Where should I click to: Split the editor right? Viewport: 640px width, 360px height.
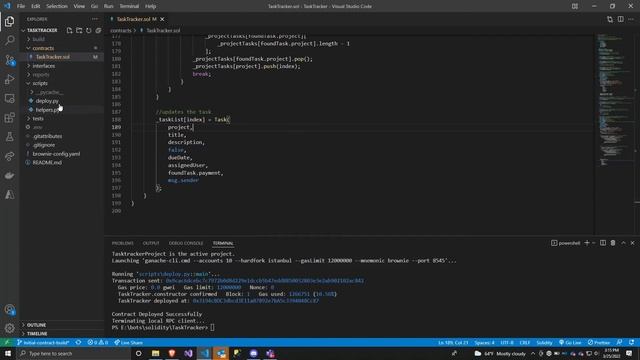pyautogui.click(x=620, y=19)
